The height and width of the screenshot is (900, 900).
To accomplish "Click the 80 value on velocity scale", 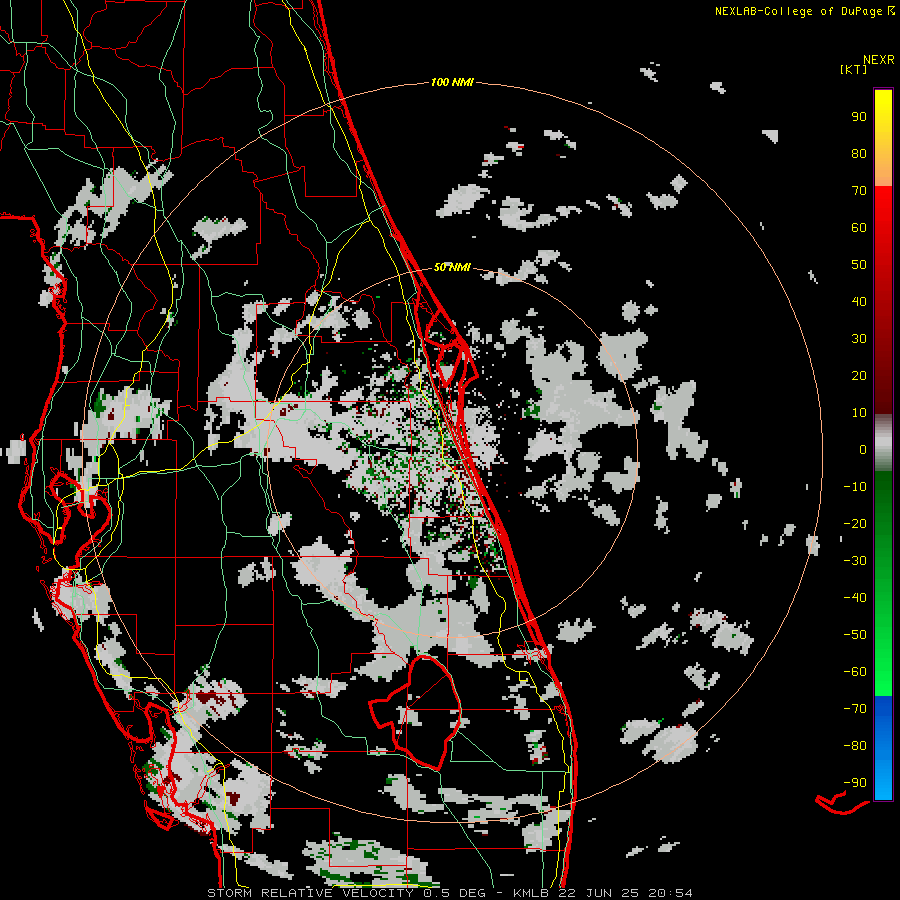I will 859,153.
